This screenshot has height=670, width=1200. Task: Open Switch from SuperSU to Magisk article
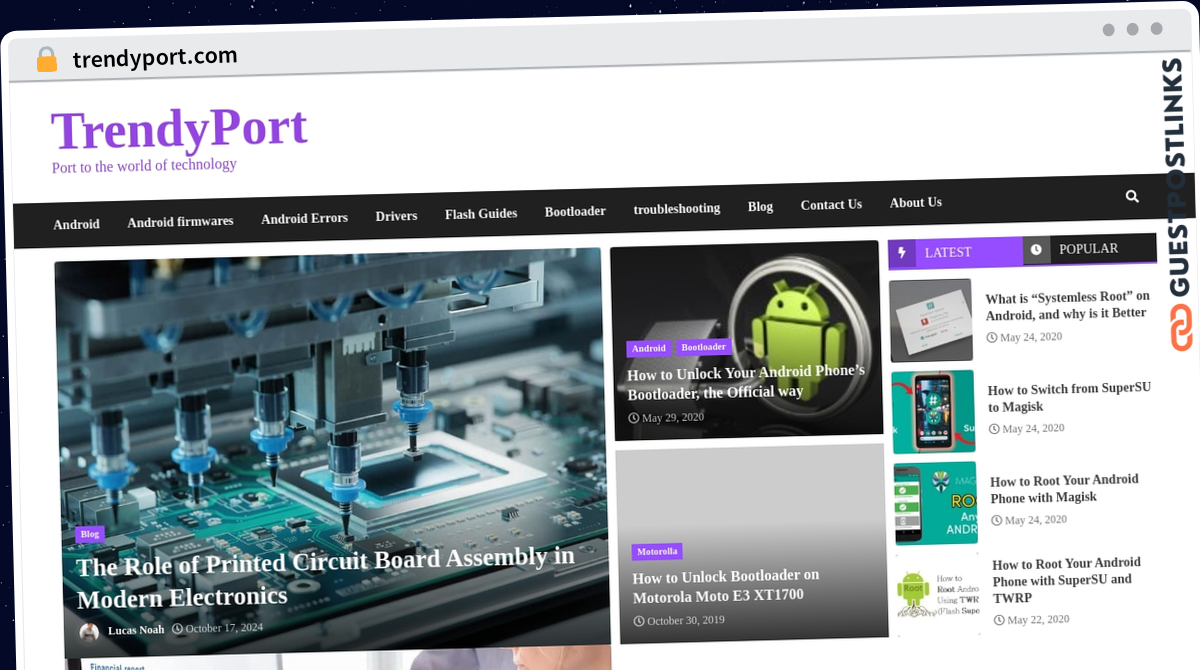[x=1069, y=397]
